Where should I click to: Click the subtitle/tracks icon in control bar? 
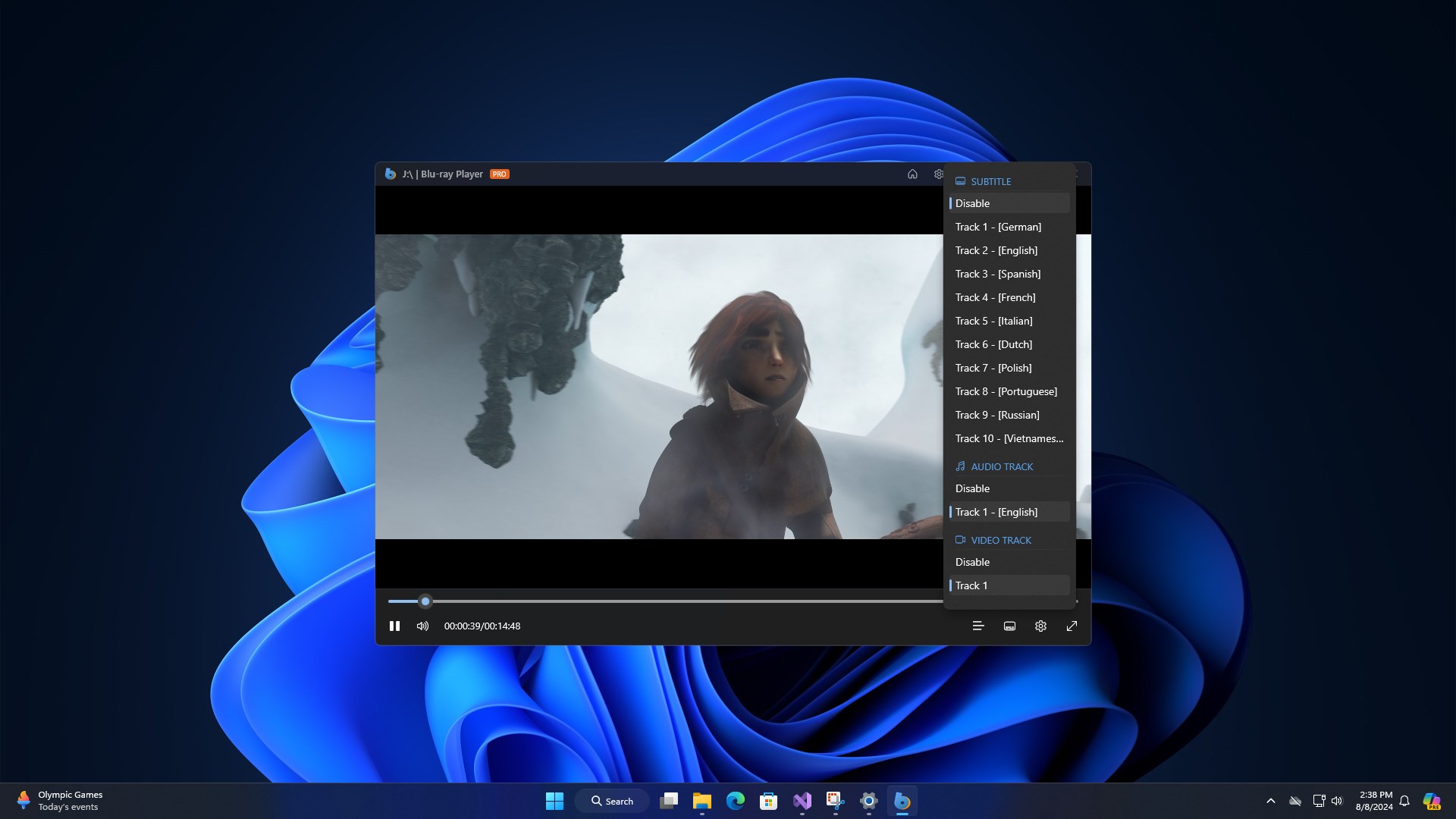pos(1009,626)
